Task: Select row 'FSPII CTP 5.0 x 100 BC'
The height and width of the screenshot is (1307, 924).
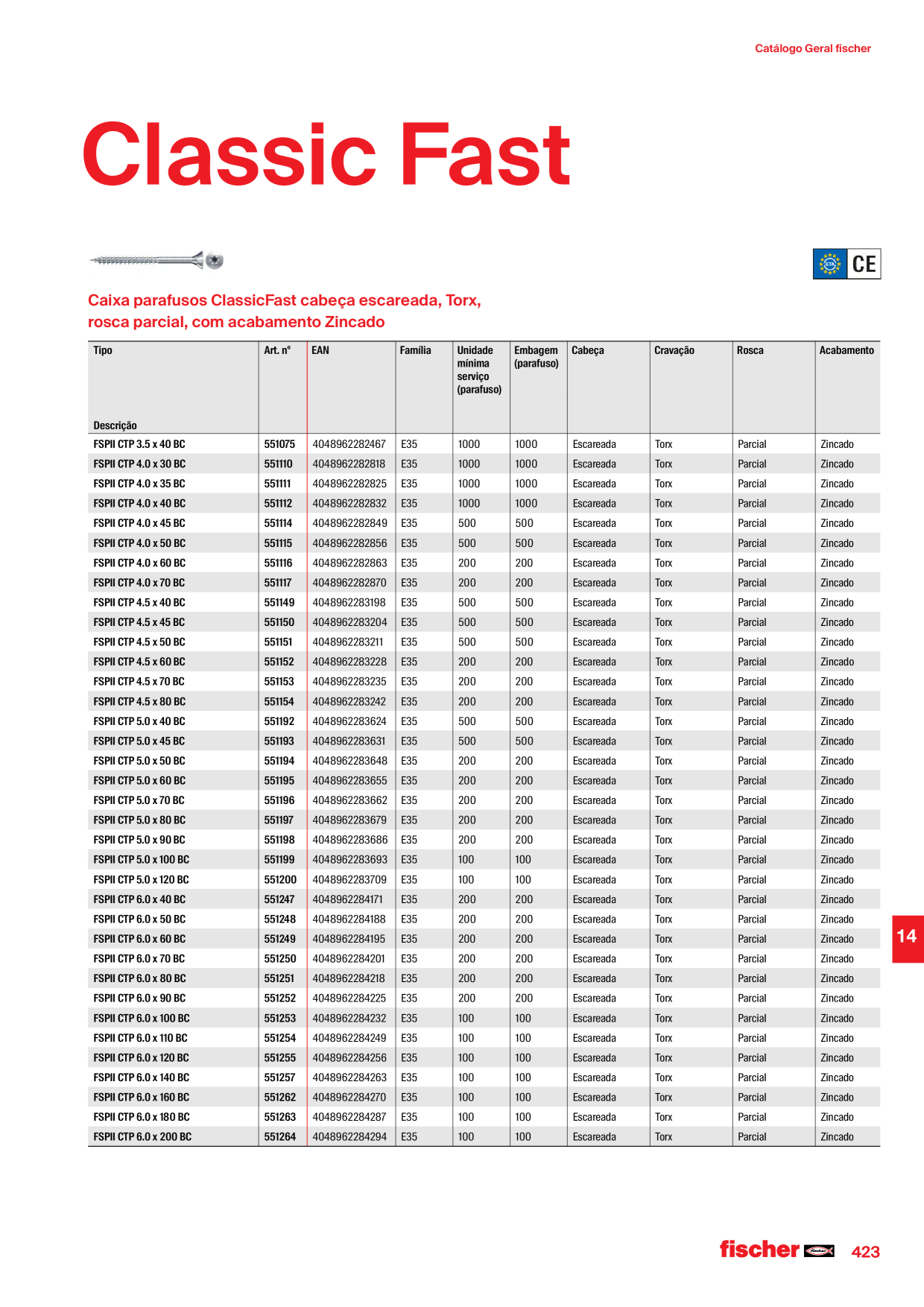Action: tap(484, 859)
